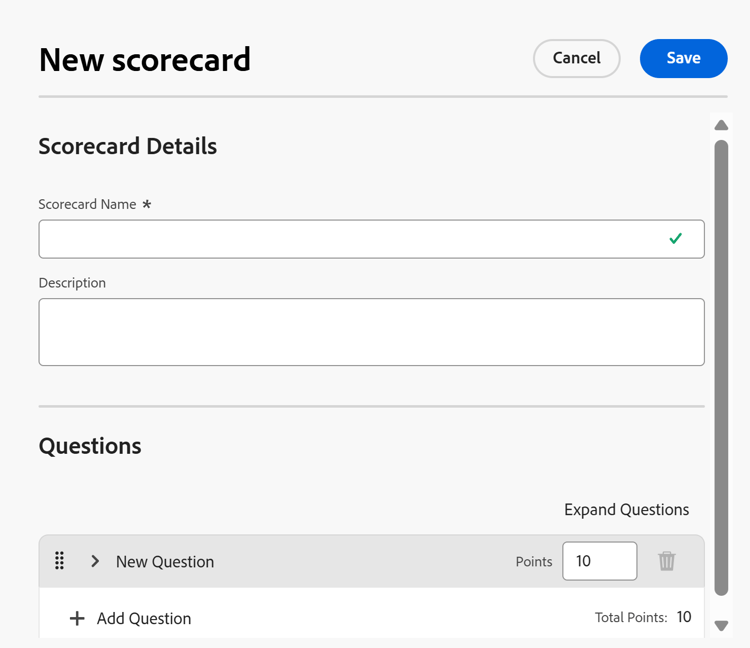
Task: Click the Questions section heading
Action: pyautogui.click(x=90, y=447)
